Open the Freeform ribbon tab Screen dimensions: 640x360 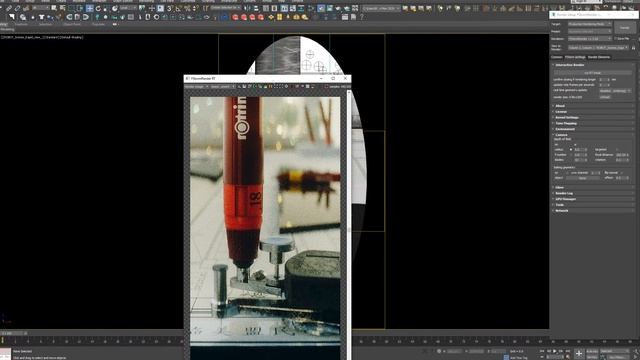[x=21, y=24]
